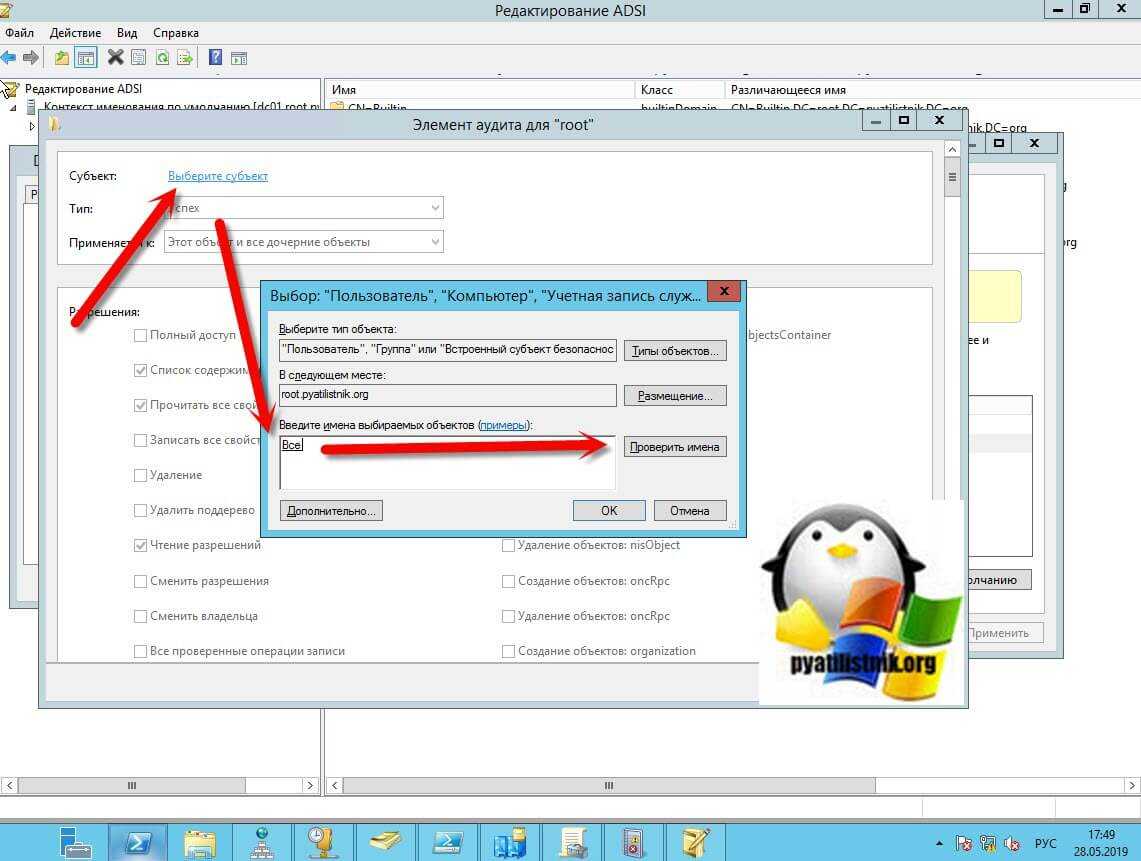
Task: Click the Up One Level folder icon
Action: click(x=62, y=58)
